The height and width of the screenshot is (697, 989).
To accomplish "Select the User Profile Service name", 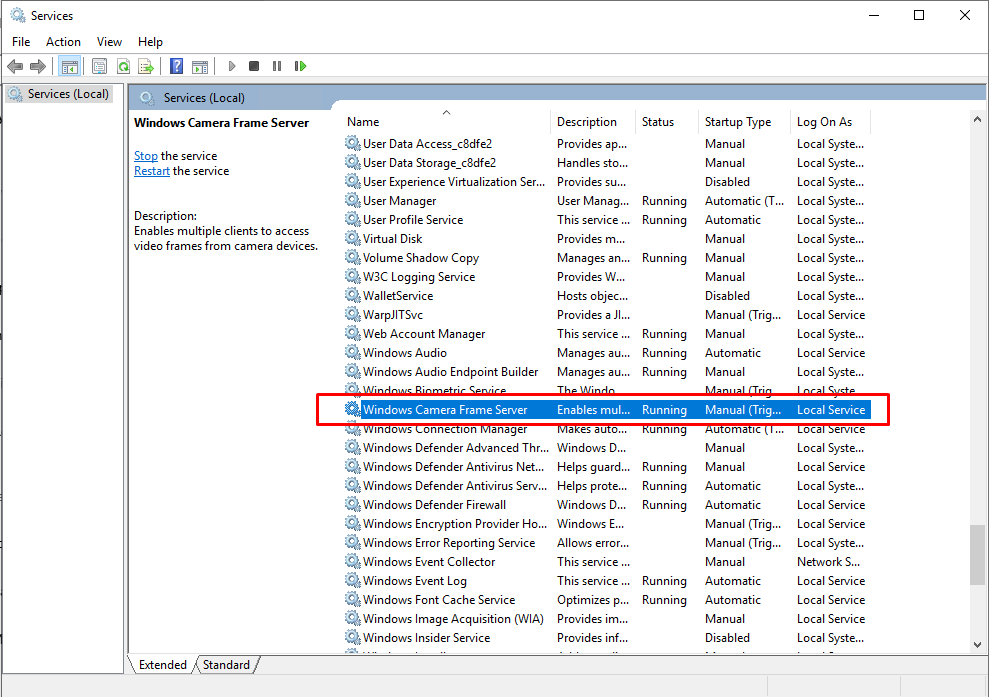I will (x=413, y=220).
